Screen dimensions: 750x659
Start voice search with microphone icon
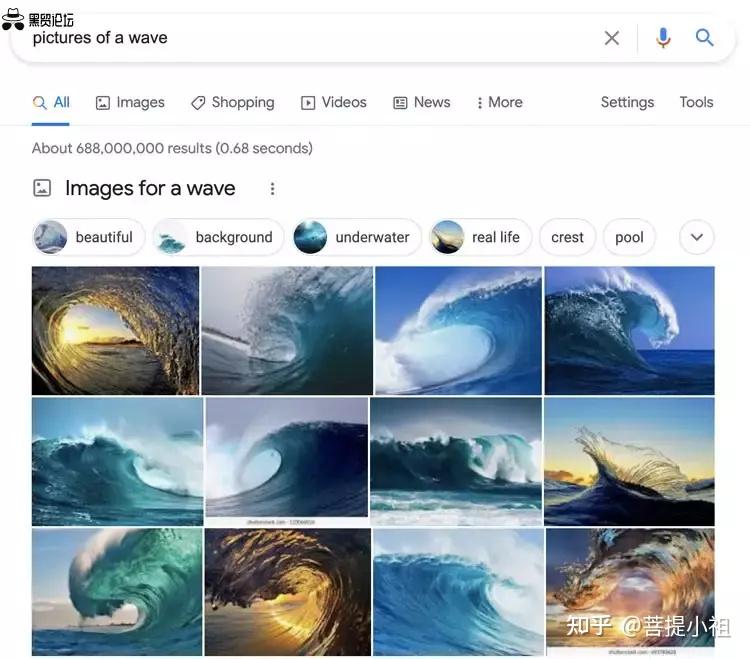[x=663, y=38]
